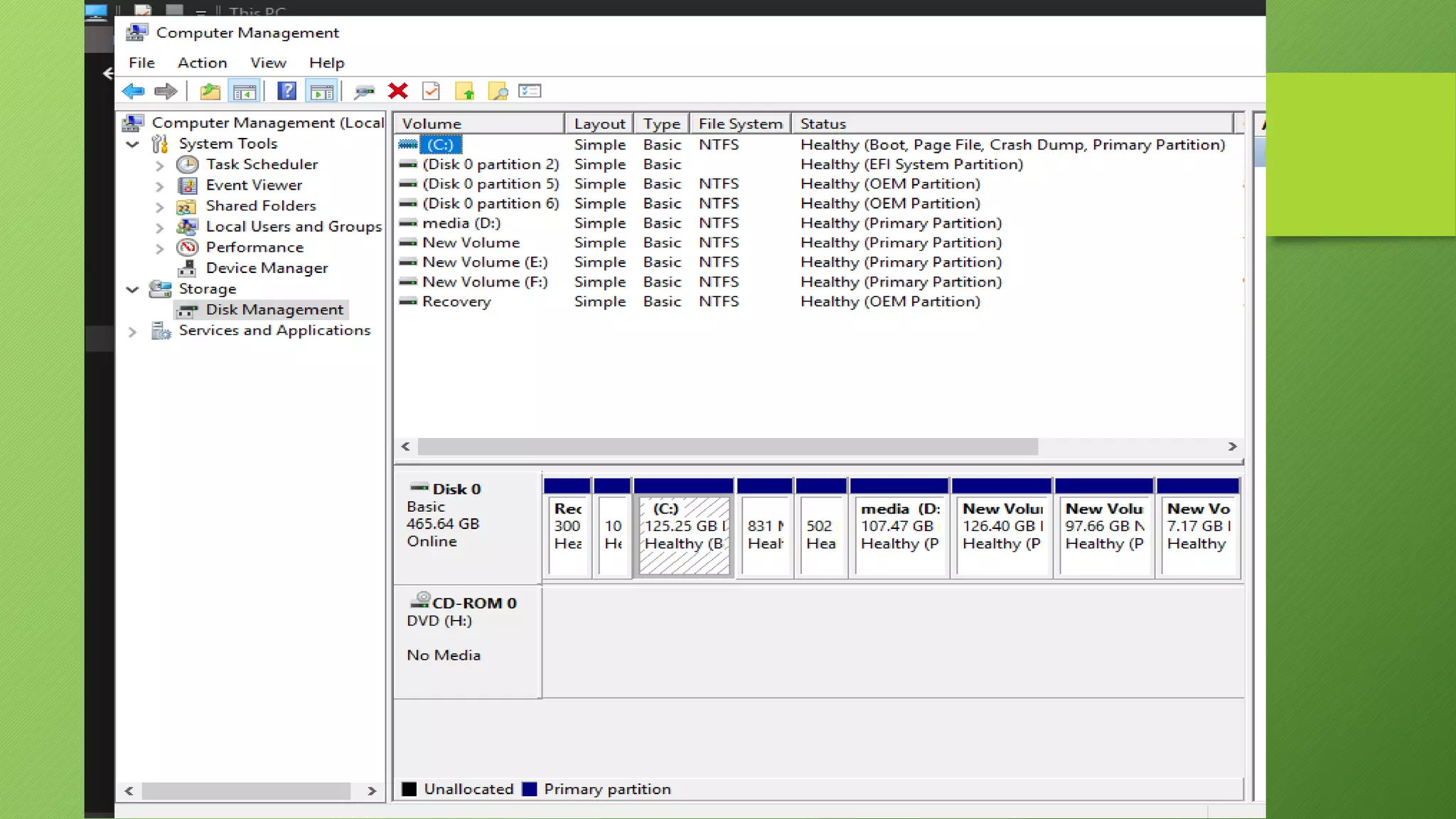The height and width of the screenshot is (819, 1456).
Task: Click the Event Viewer icon
Action: (188, 186)
